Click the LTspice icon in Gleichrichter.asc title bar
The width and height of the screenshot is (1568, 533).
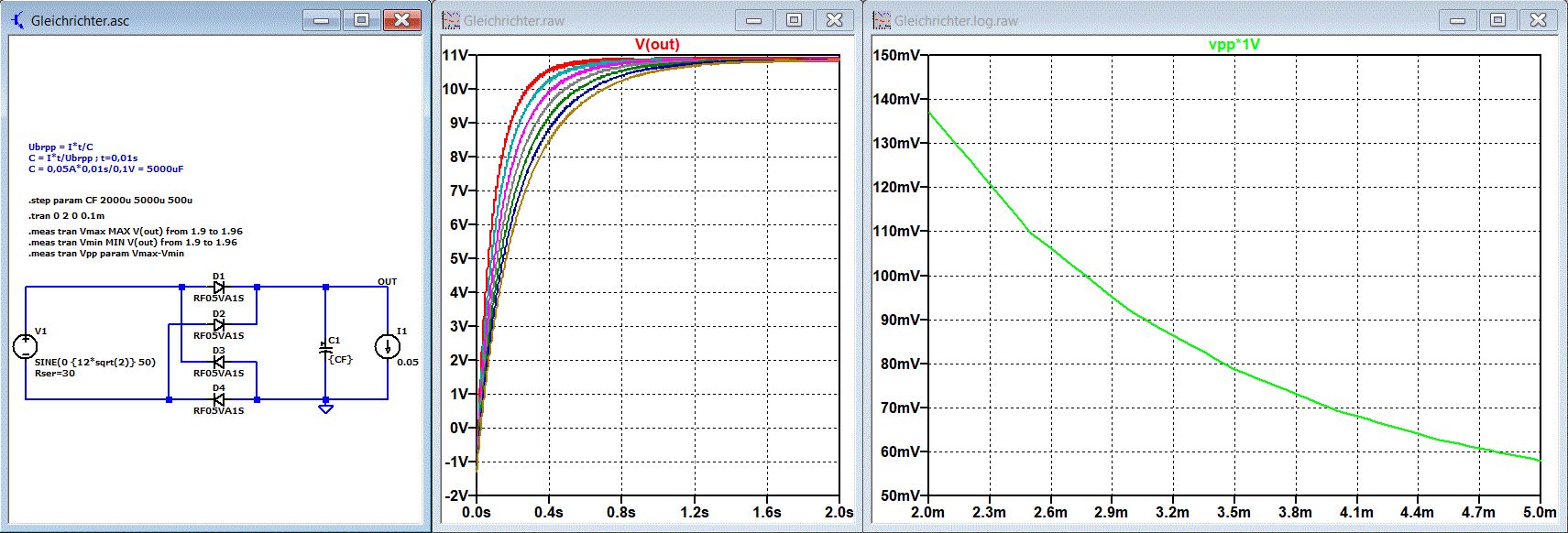point(17,19)
